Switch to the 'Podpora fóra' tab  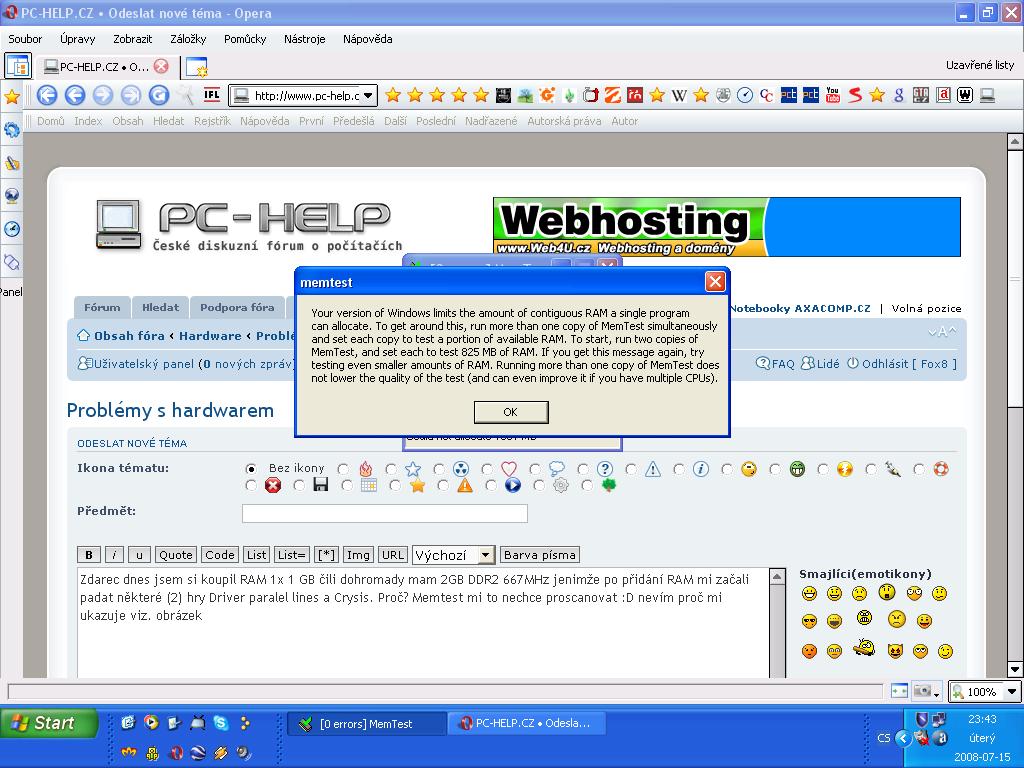[237, 308]
